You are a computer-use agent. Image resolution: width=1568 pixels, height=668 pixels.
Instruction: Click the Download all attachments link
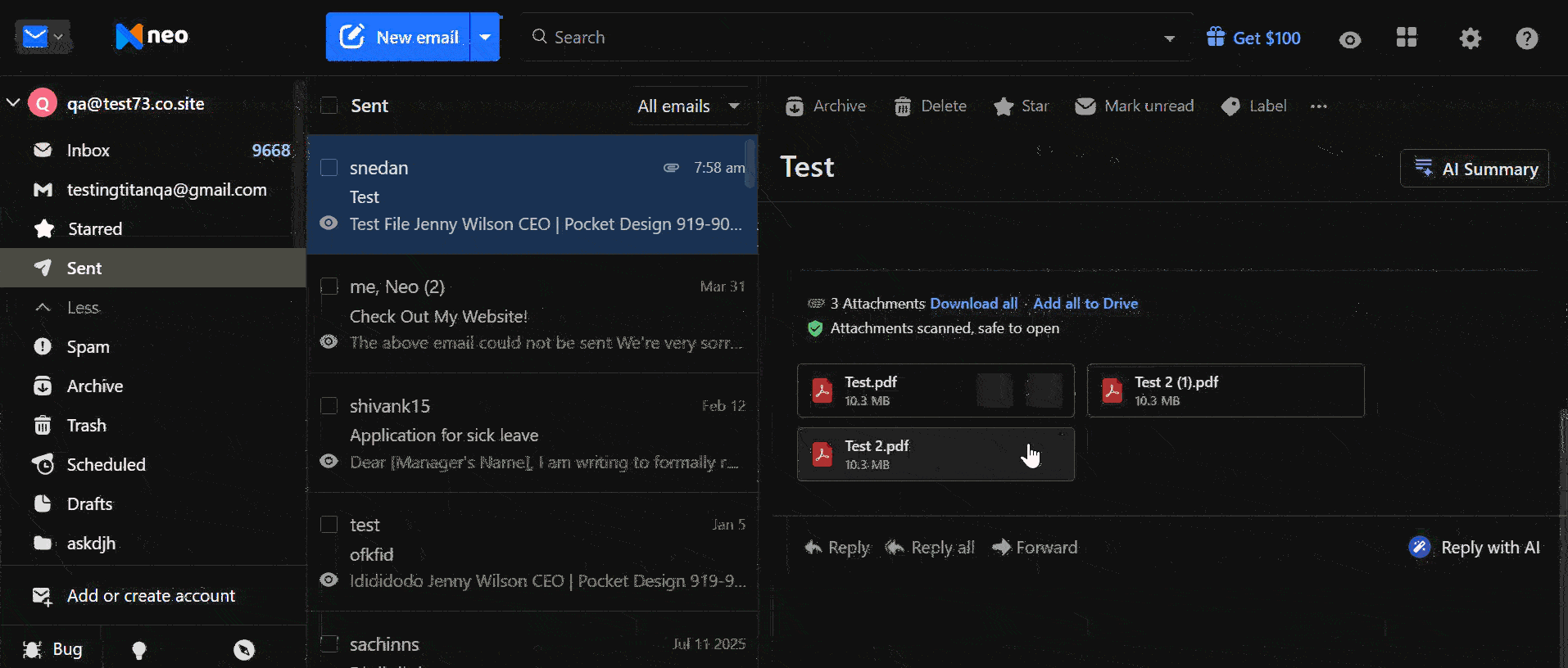(x=973, y=304)
